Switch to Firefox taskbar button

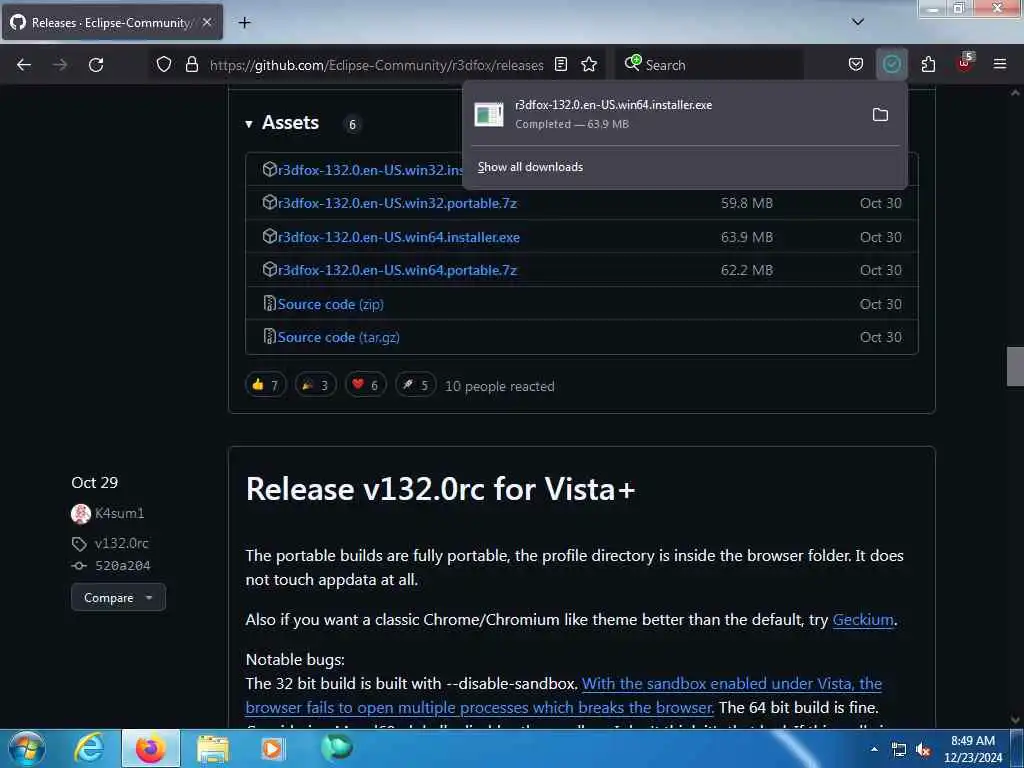(151, 748)
